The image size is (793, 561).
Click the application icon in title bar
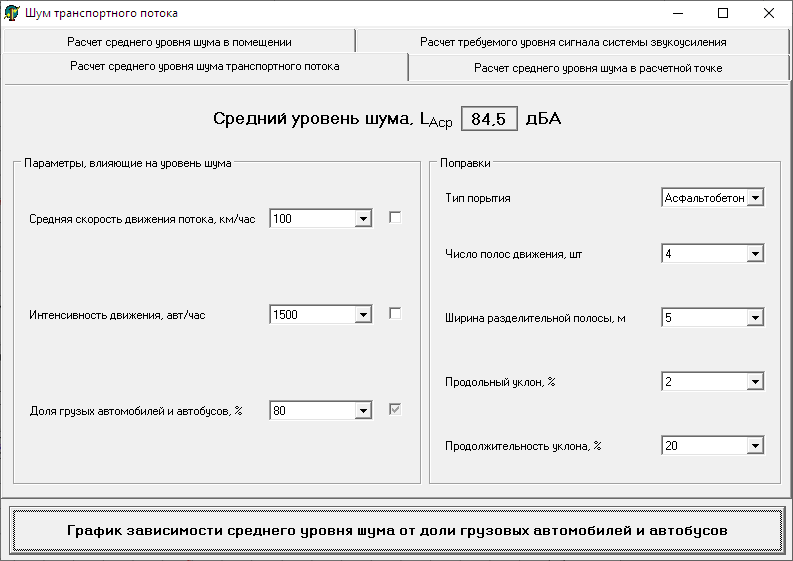point(11,13)
